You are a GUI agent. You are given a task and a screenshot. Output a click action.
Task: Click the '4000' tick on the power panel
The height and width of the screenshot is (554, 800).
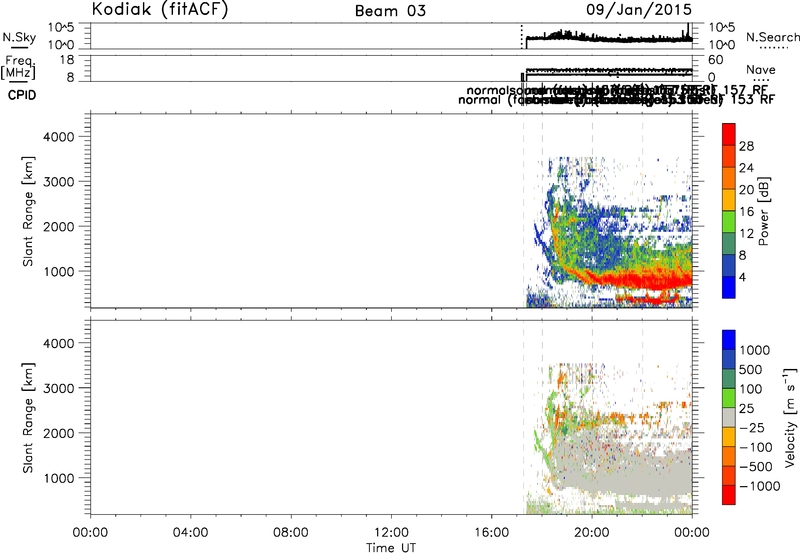(x=58, y=137)
